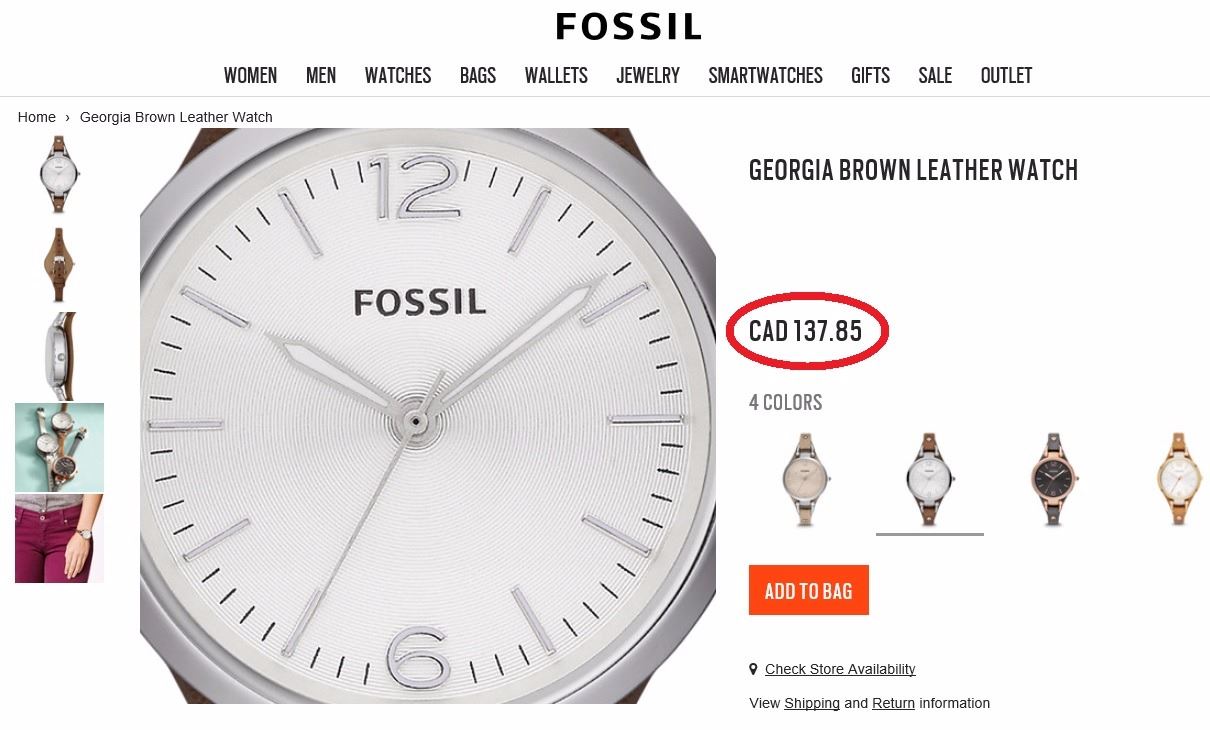This screenshot has width=1210, height=730.
Task: Choose the beige dial grey strap color
Action: click(806, 479)
